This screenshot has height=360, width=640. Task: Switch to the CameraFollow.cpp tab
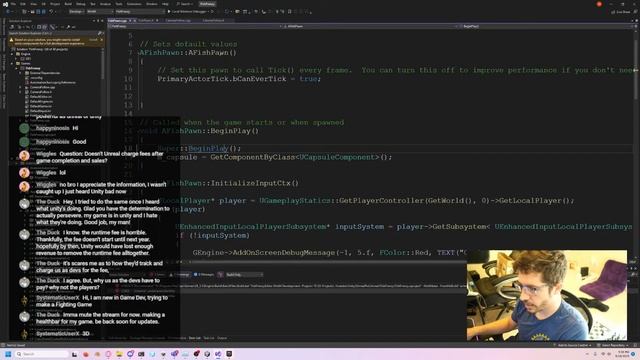[178, 20]
